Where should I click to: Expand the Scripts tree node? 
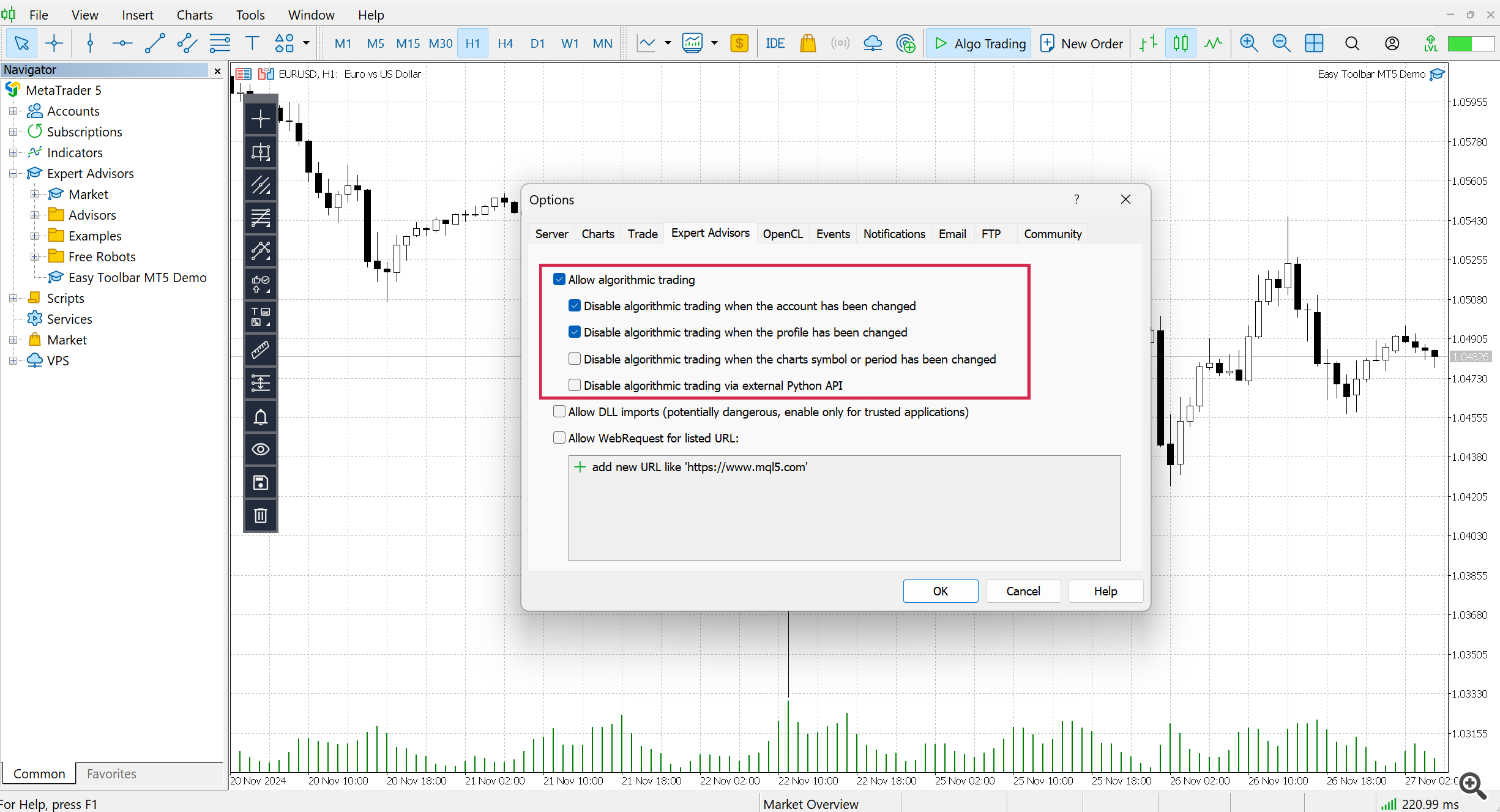point(13,298)
